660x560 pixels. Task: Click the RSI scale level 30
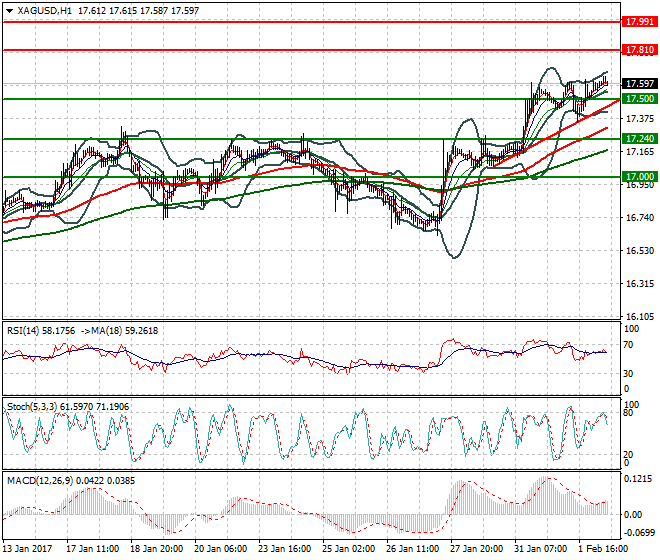coord(628,373)
